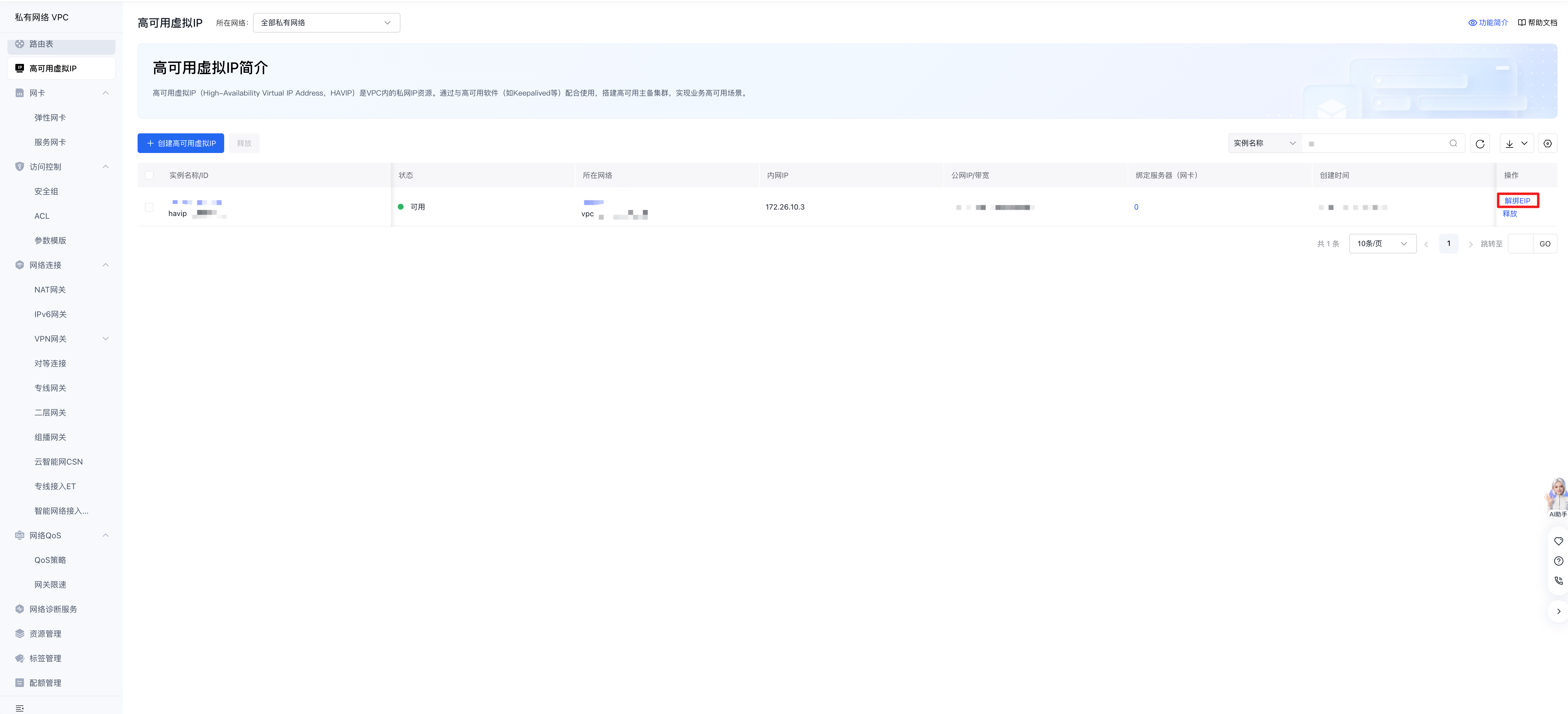Open the 所在网络 dropdown
The image size is (1568, 714).
pos(326,22)
